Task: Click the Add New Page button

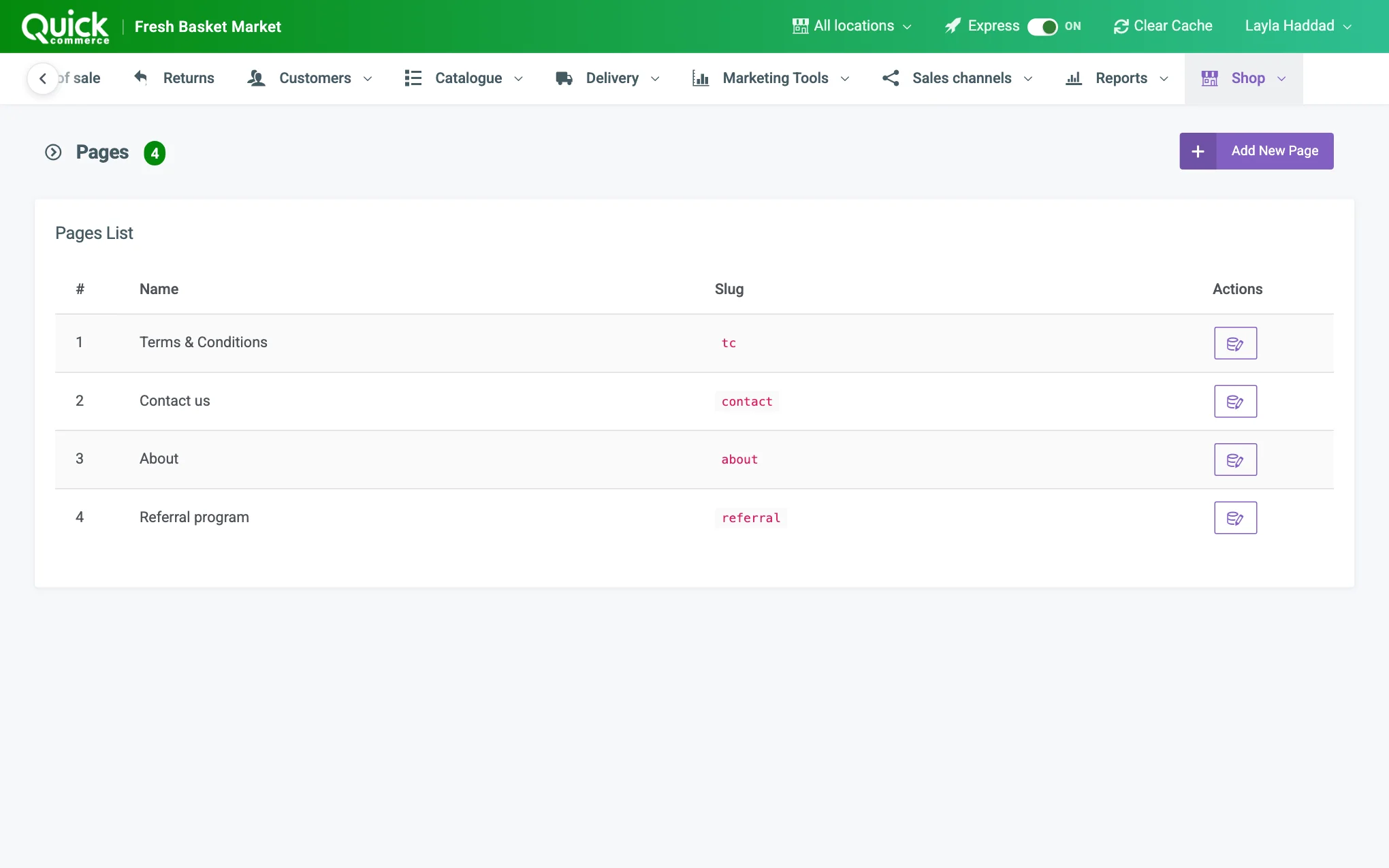Action: tap(1256, 151)
